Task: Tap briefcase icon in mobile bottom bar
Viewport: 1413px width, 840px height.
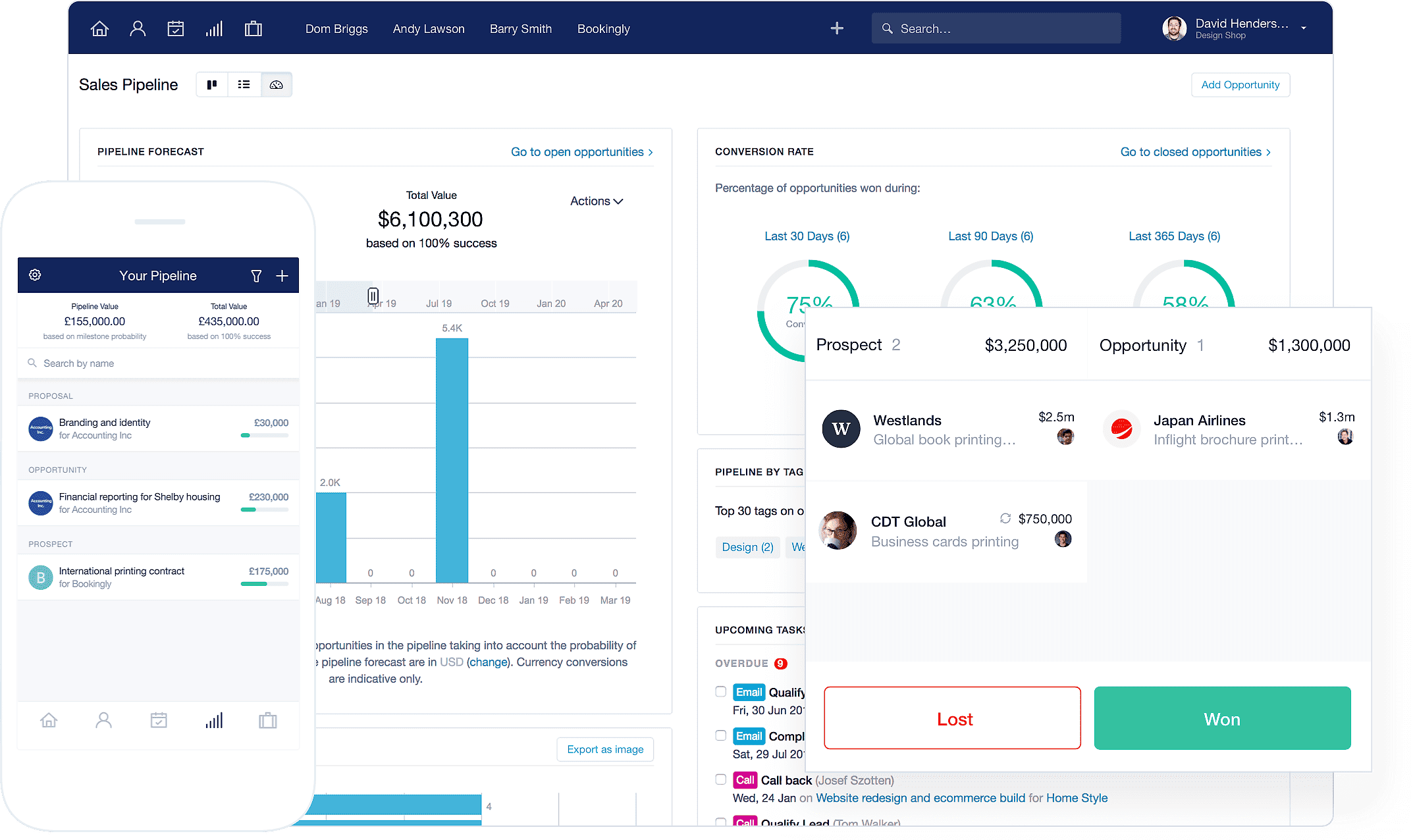Action: 268,721
